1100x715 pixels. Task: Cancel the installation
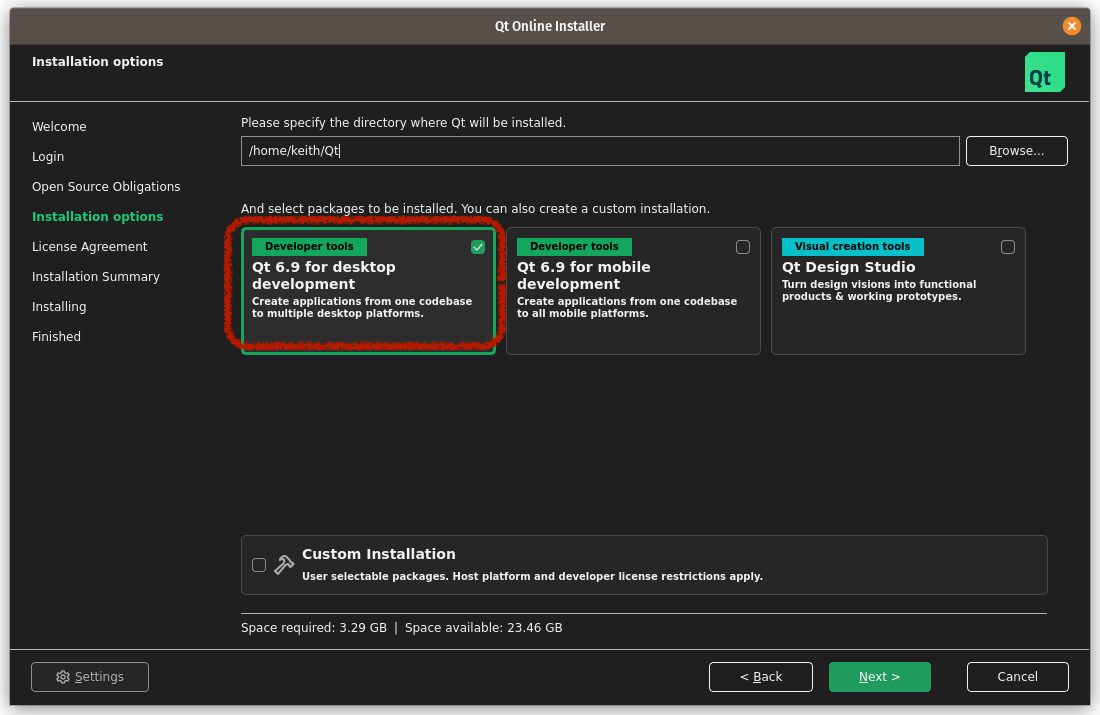click(x=1017, y=677)
